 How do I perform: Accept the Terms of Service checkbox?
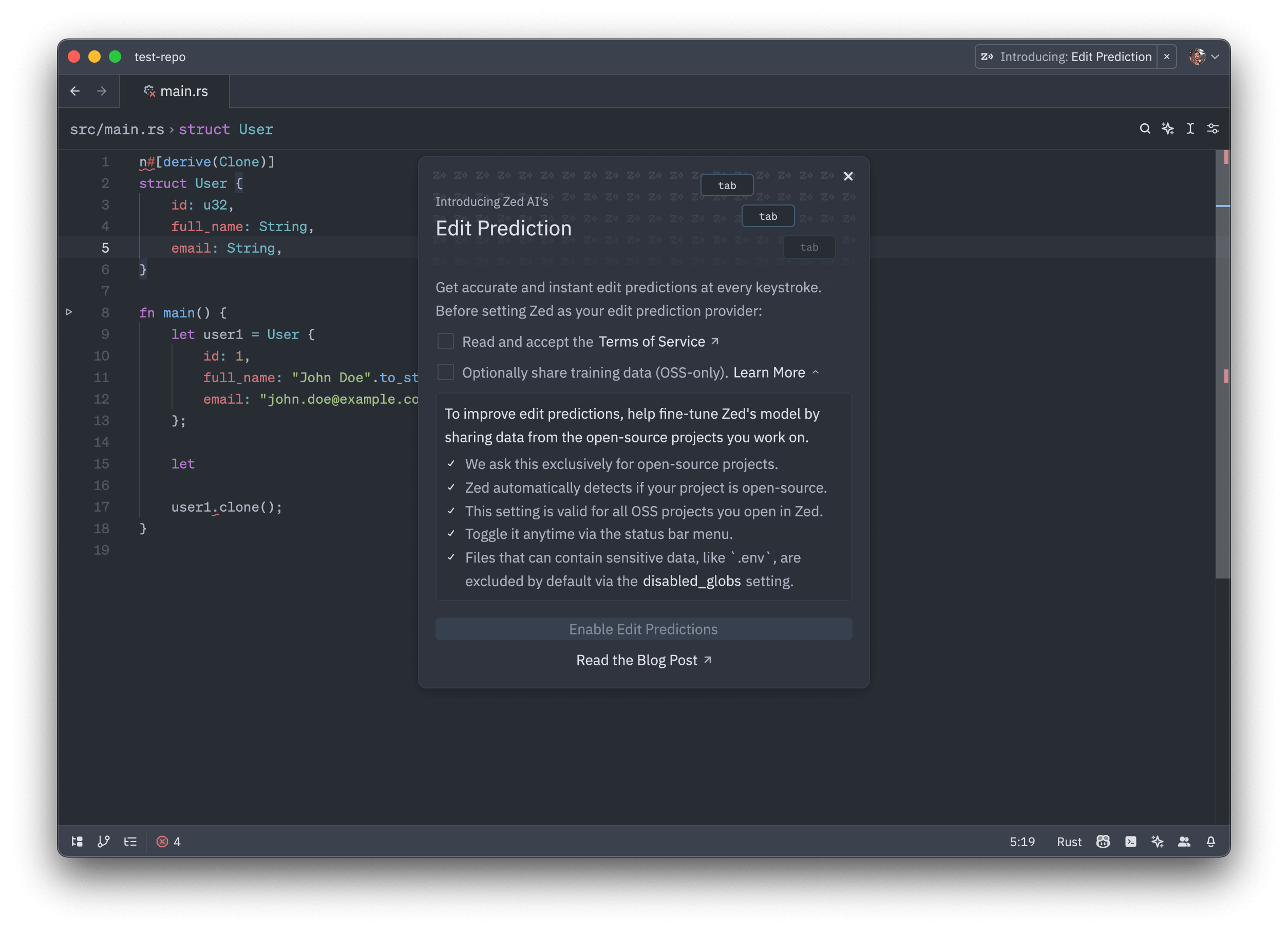[446, 341]
